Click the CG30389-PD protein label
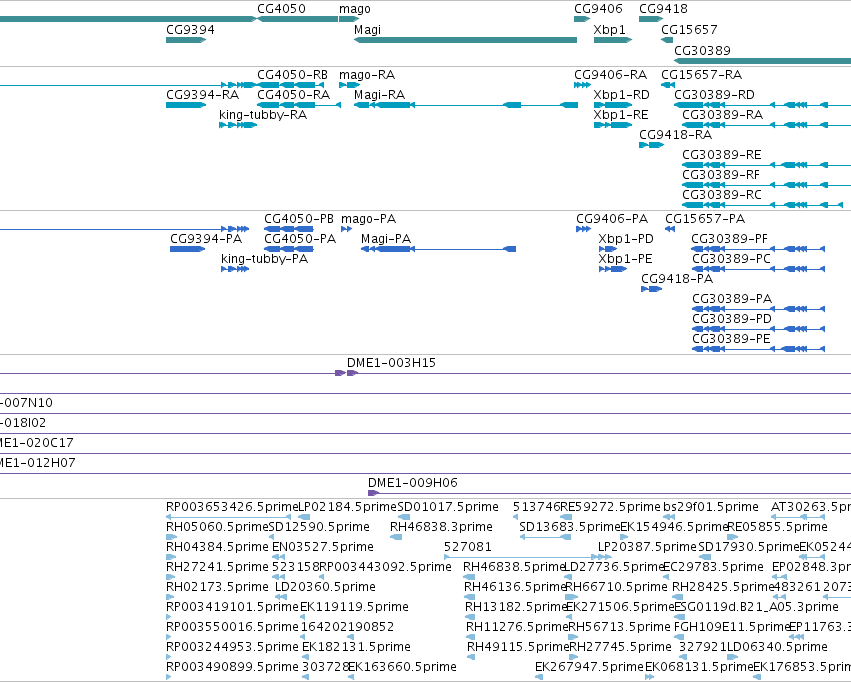Viewport: 851px width, 682px height. pos(732,319)
